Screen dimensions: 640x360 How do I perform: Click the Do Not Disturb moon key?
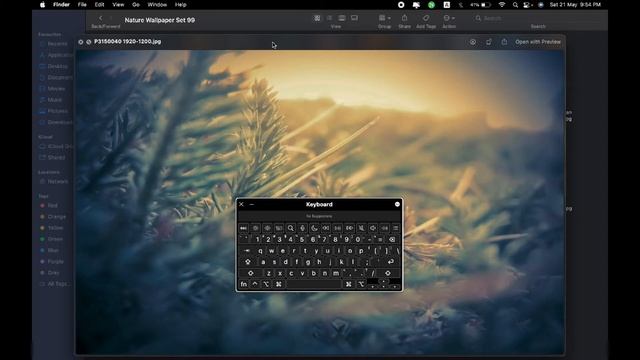[x=314, y=228]
